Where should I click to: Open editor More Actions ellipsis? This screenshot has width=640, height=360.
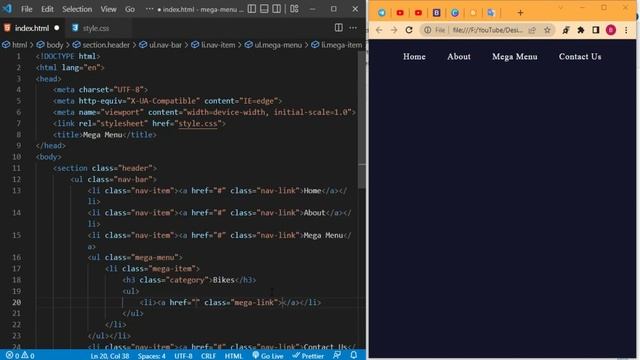coord(353,28)
